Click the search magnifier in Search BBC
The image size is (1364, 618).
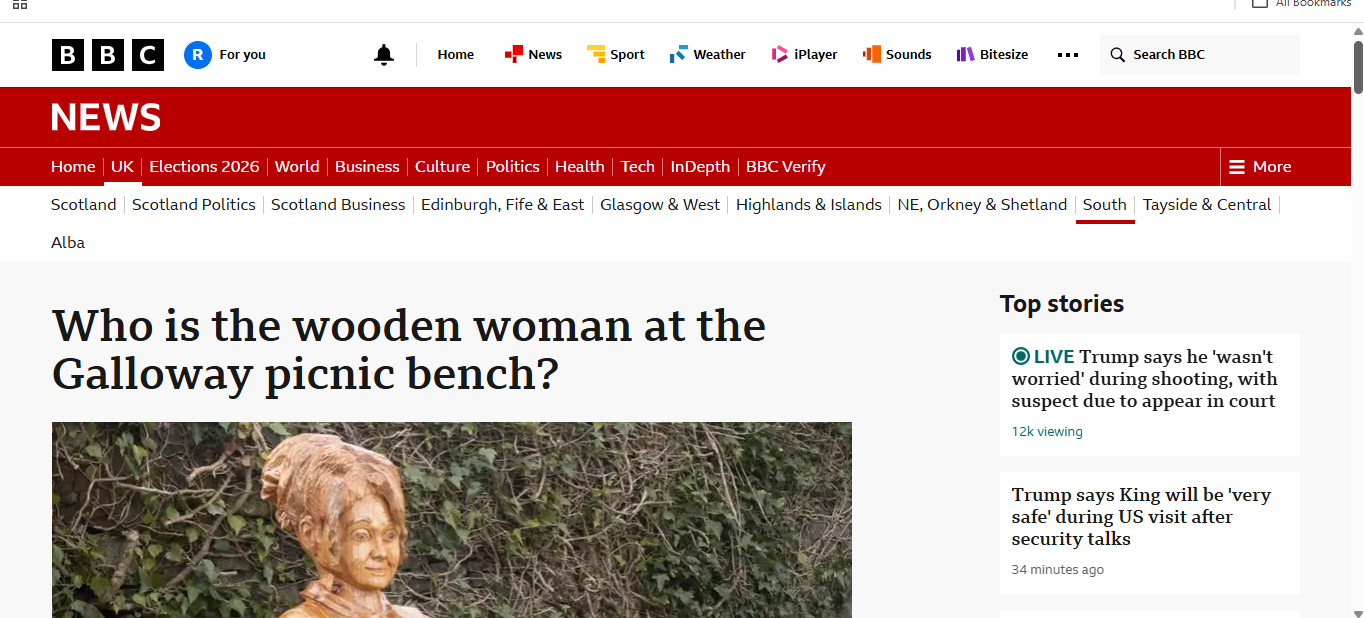pos(1117,55)
